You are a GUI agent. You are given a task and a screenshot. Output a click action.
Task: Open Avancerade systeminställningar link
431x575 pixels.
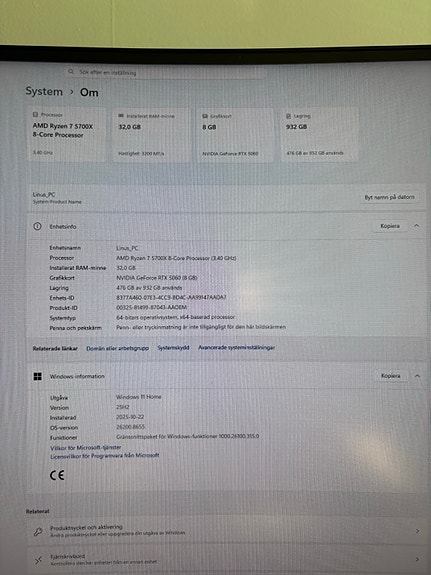coord(237,347)
